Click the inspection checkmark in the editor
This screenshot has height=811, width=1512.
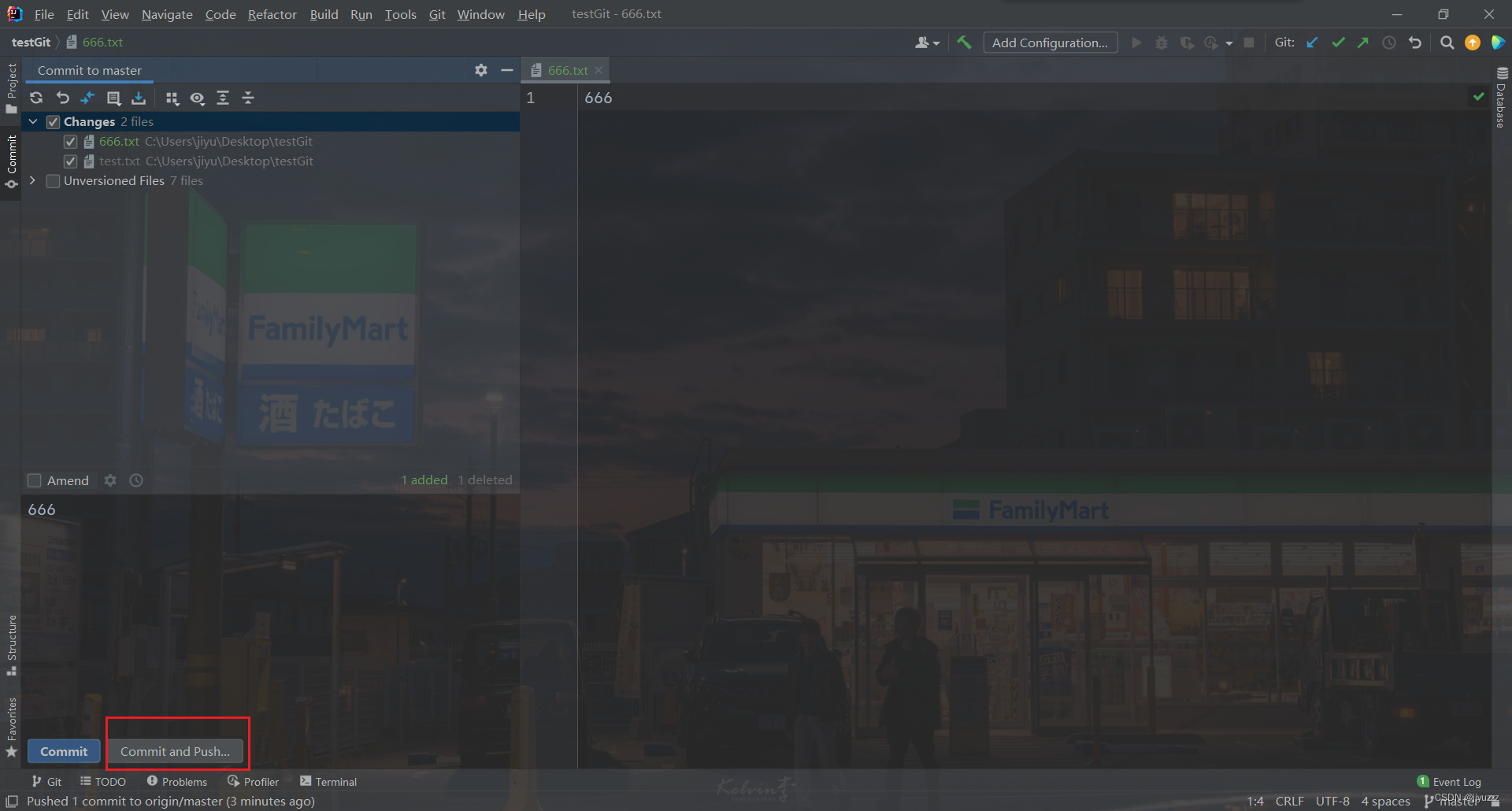(x=1479, y=97)
